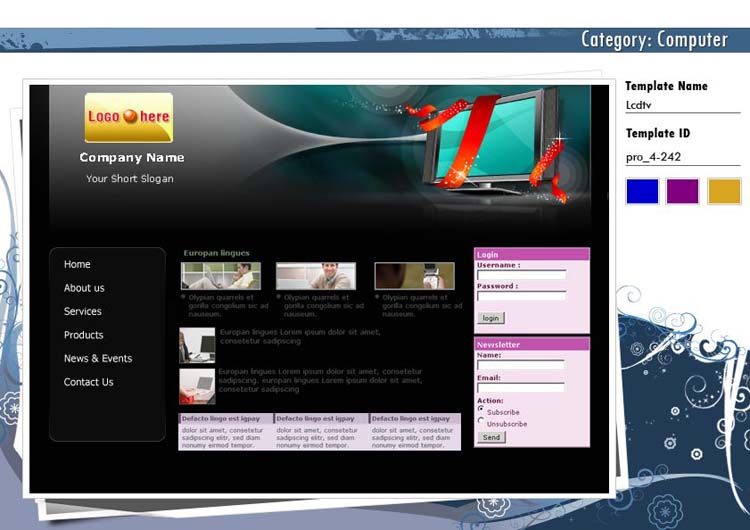Viewport: 750px width, 530px height.
Task: Select the Unsubscribe radio button
Action: point(481,421)
